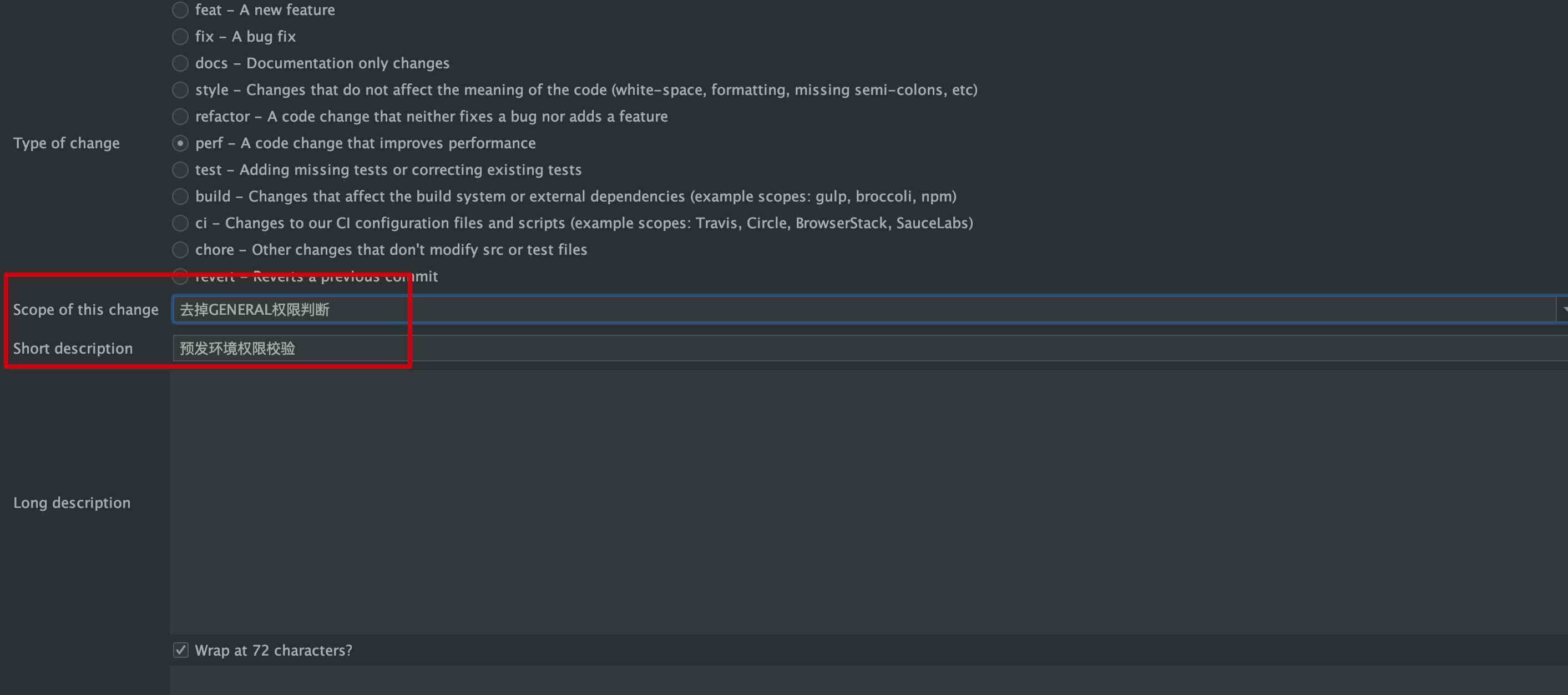Pick the style change type radio
Screen dimensions: 1568x695
click(x=180, y=90)
